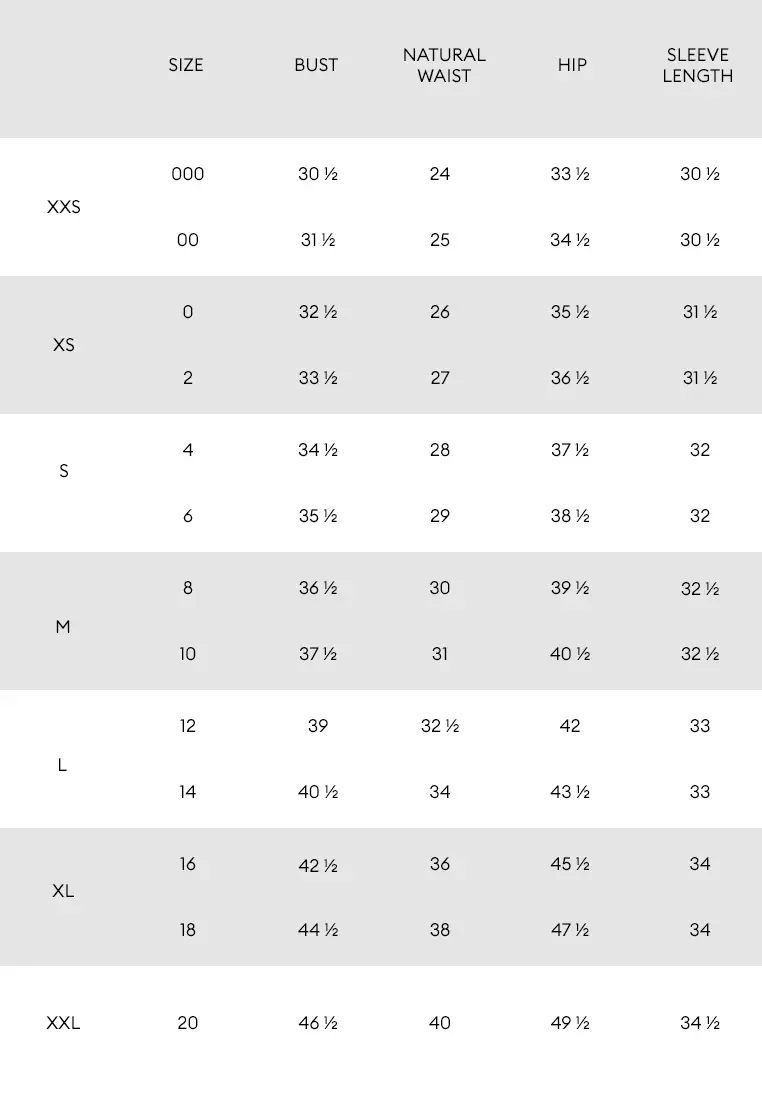Click the XXL size row label
Screen dimensions: 762x1100
coord(63,1023)
